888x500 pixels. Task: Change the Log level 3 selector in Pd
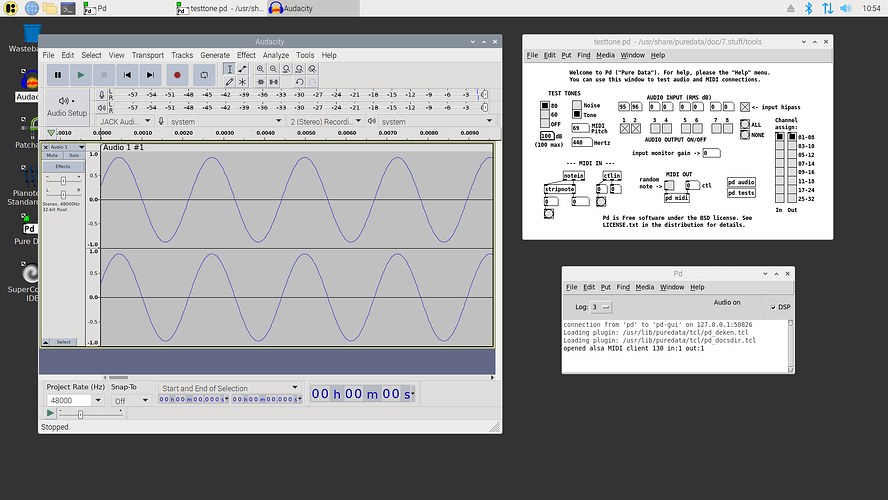tap(601, 307)
